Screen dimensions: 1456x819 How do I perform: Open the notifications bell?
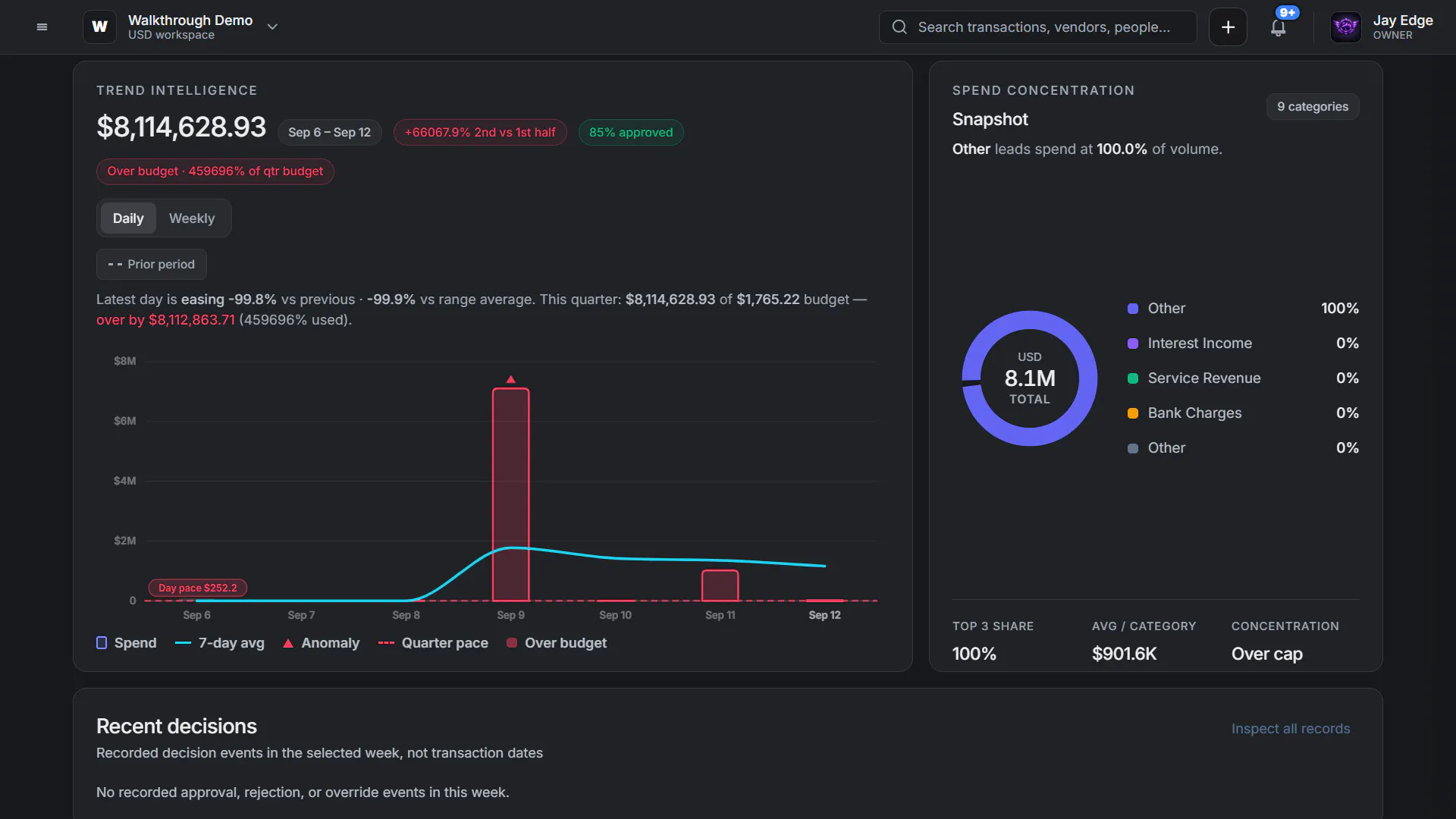tap(1279, 27)
